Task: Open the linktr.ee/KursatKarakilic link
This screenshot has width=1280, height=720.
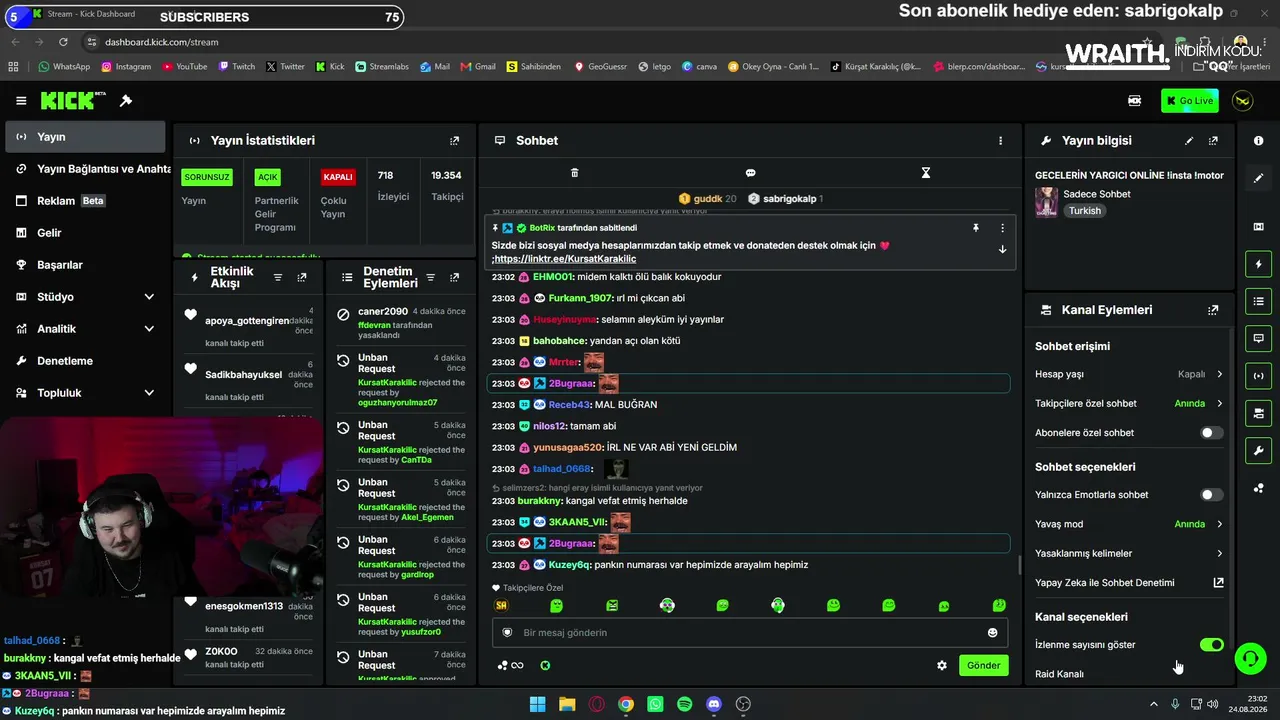Action: click(564, 259)
